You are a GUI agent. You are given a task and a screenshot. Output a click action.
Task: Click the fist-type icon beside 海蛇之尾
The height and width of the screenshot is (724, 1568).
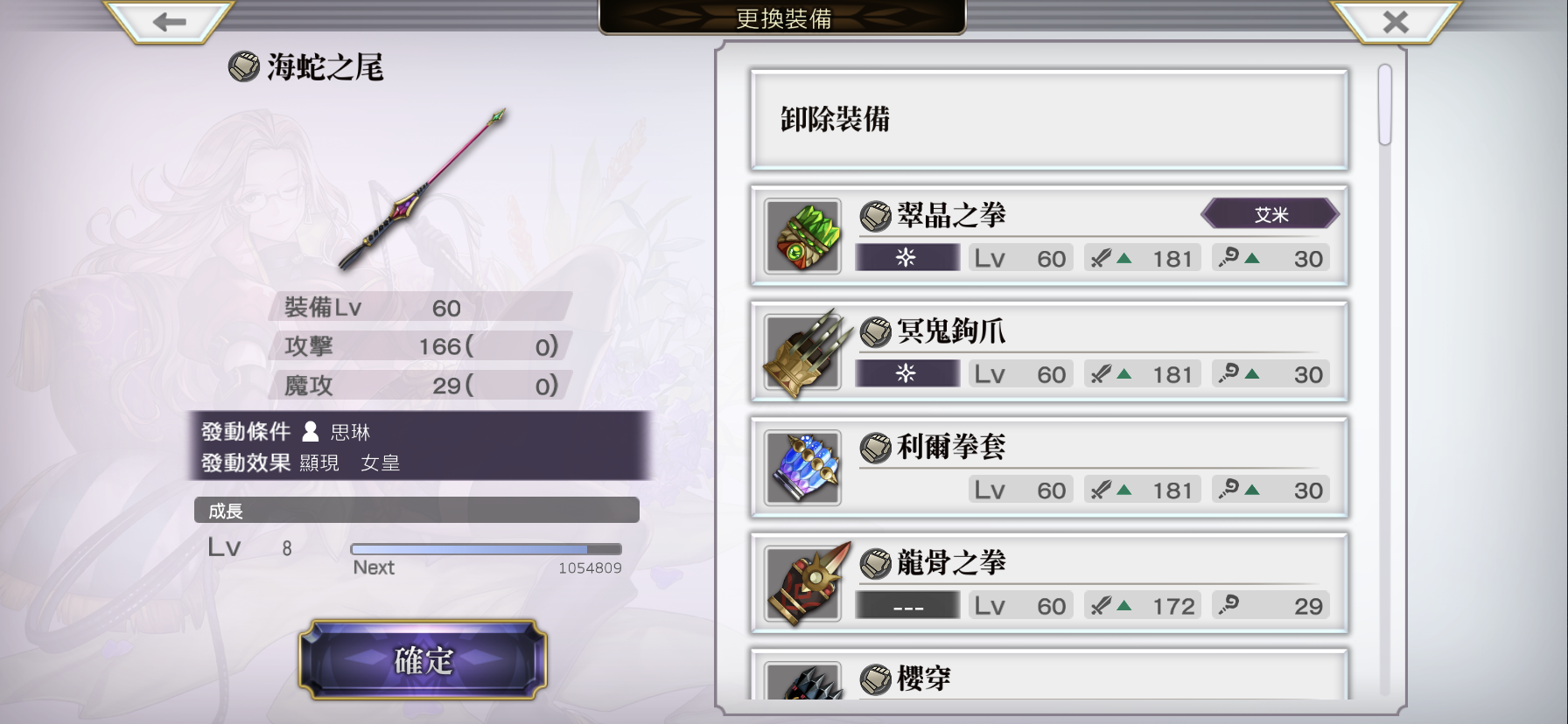coord(243,66)
